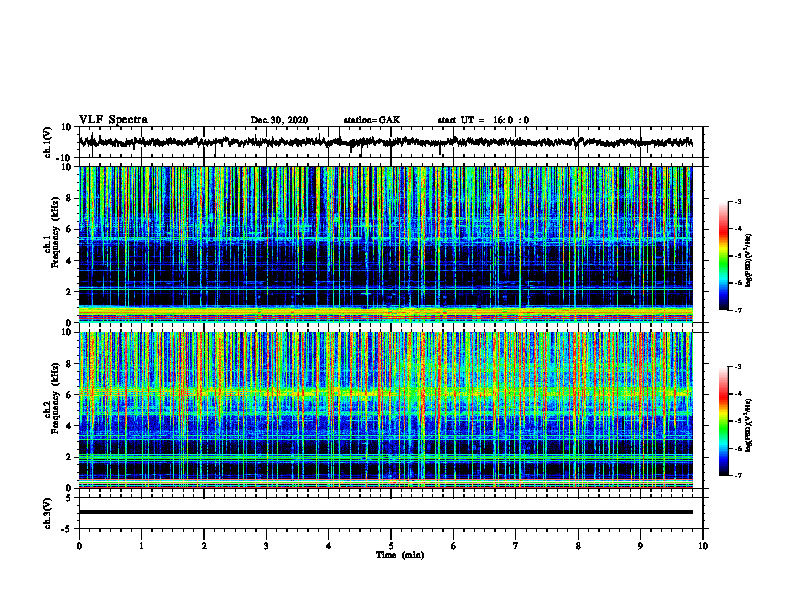
Task: Click the "2" kHz tick of ch.2 spectrogram
Action: pyautogui.click(x=69, y=457)
